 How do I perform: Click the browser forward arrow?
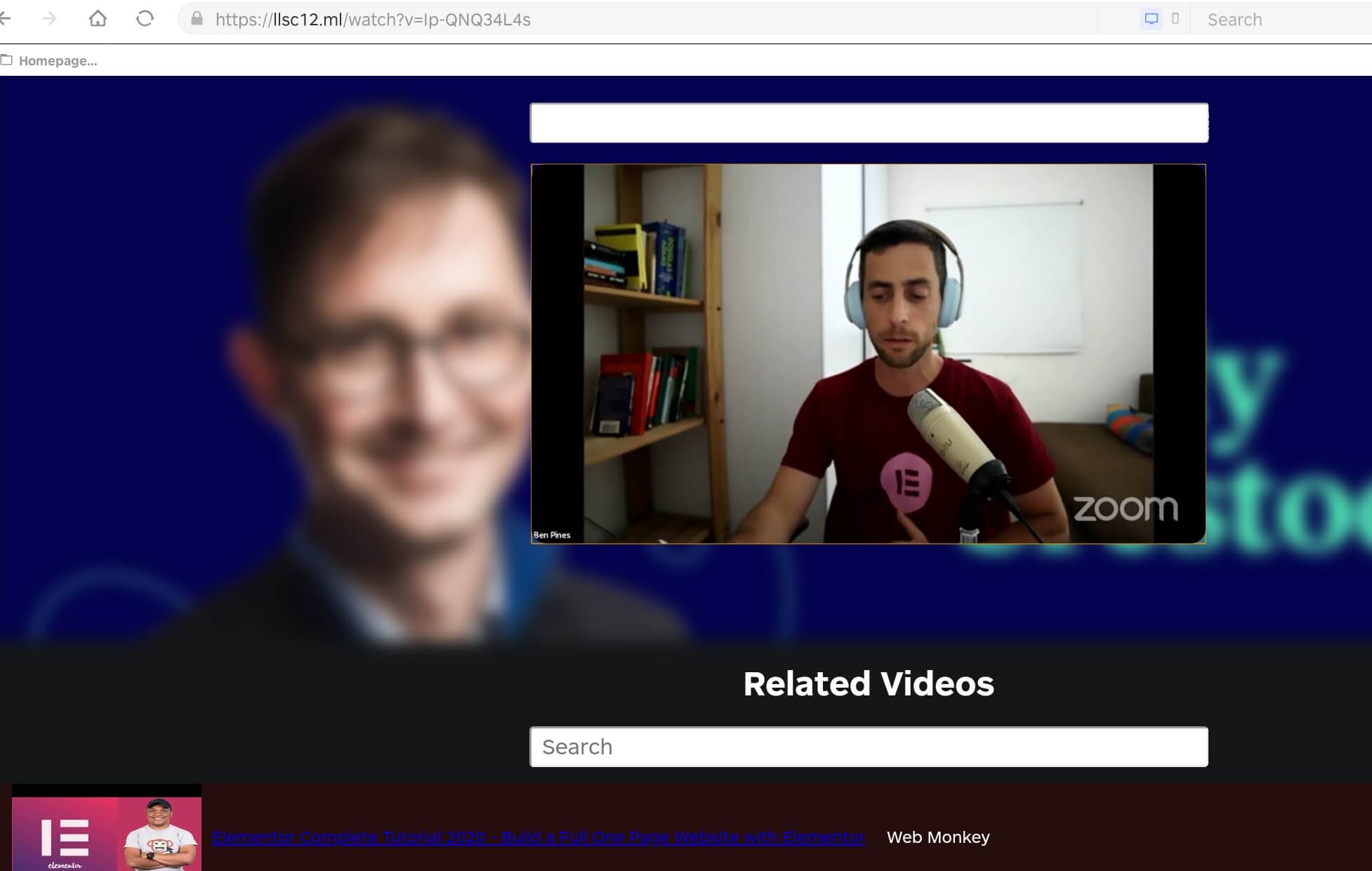click(49, 19)
